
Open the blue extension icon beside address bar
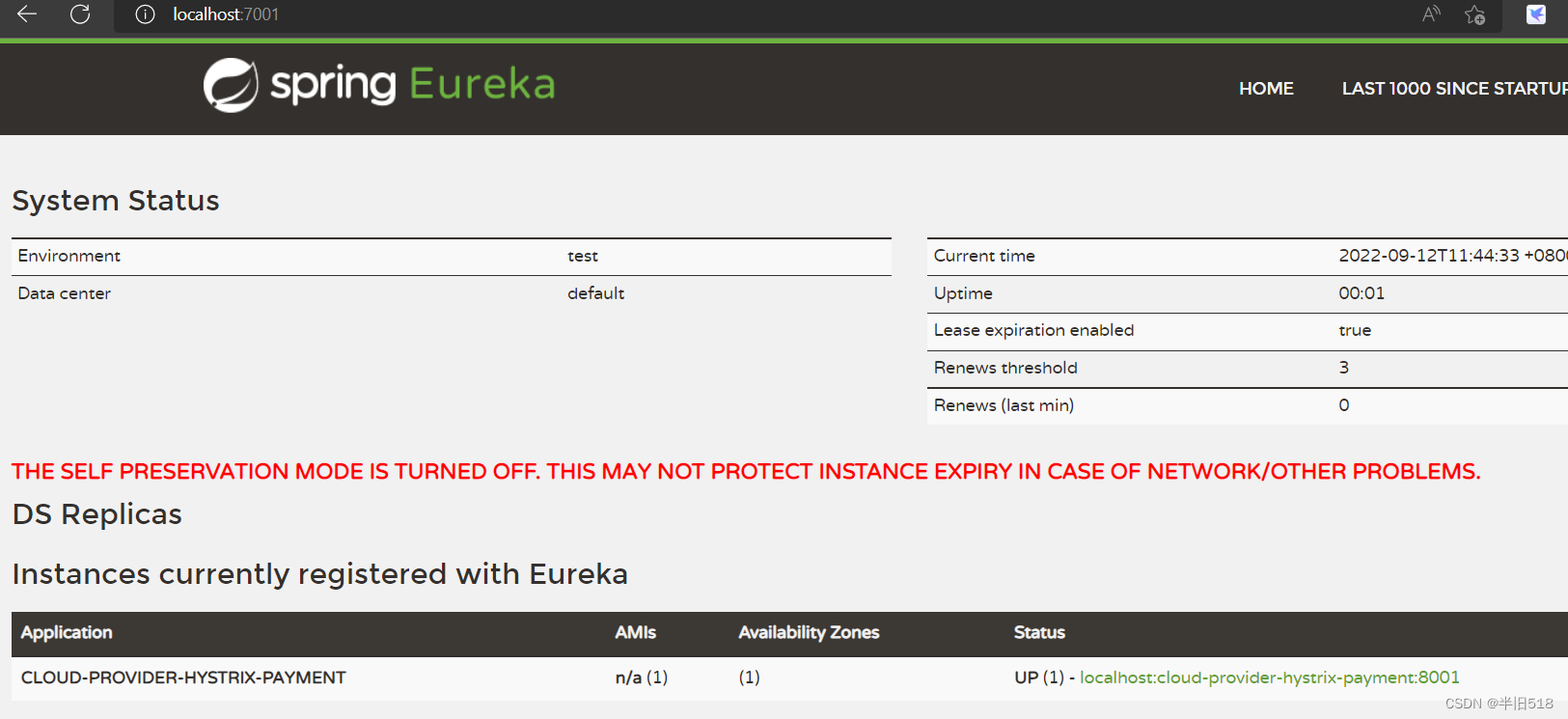click(1536, 14)
